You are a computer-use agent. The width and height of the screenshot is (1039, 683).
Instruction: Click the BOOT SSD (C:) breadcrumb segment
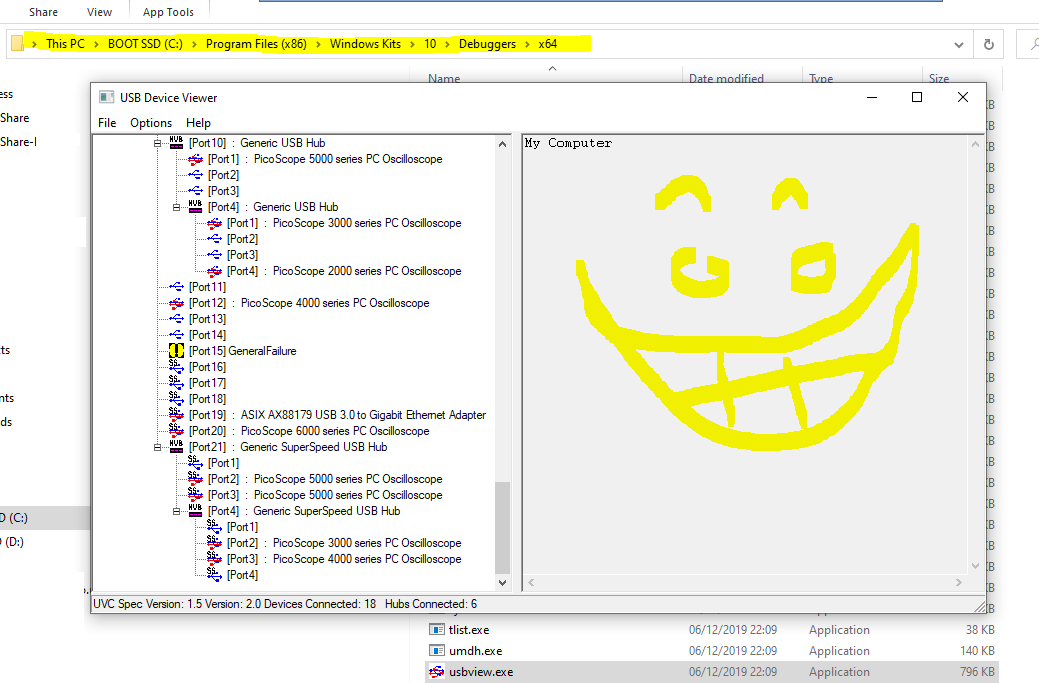coord(145,44)
